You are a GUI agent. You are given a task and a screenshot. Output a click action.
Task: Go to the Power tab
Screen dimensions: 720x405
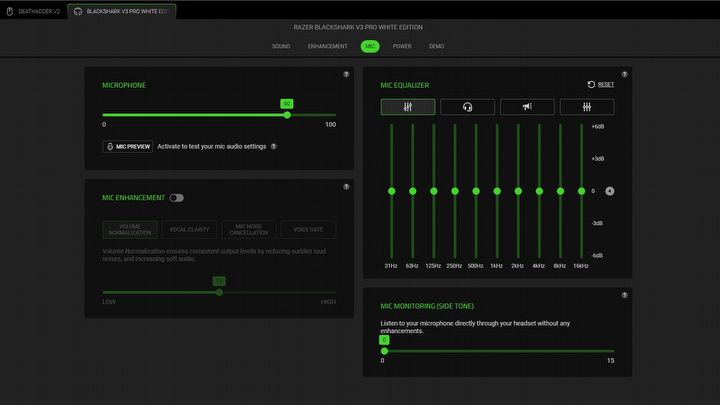click(x=402, y=46)
